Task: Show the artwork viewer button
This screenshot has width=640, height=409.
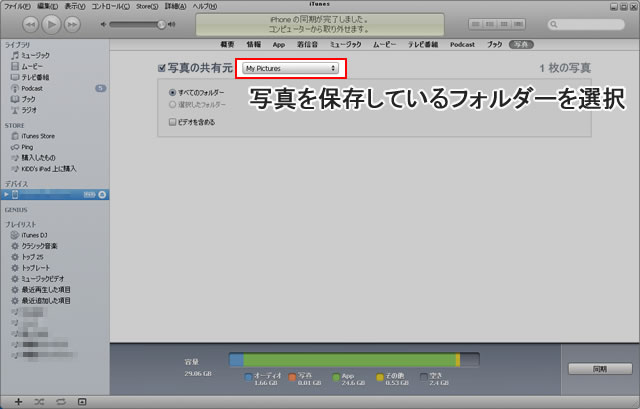Action: [x=82, y=402]
